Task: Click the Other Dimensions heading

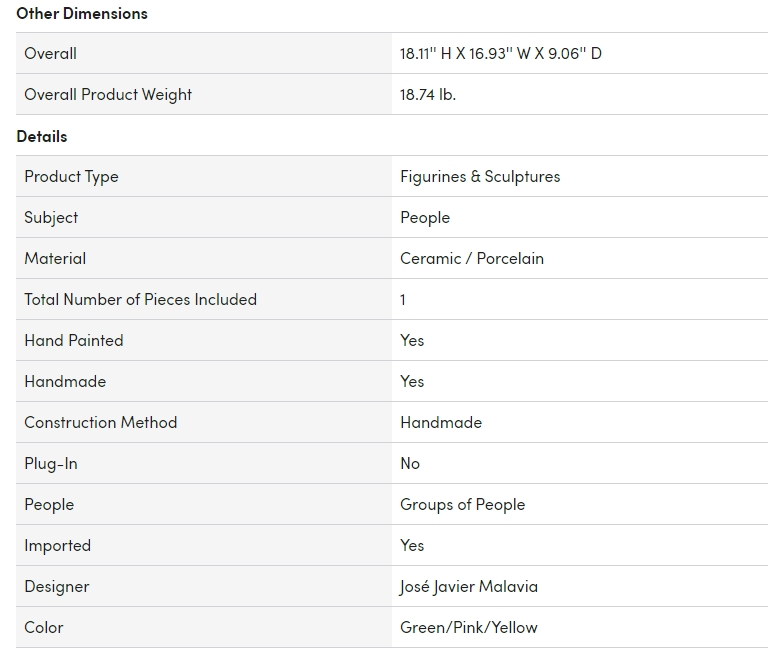Action: pyautogui.click(x=82, y=13)
